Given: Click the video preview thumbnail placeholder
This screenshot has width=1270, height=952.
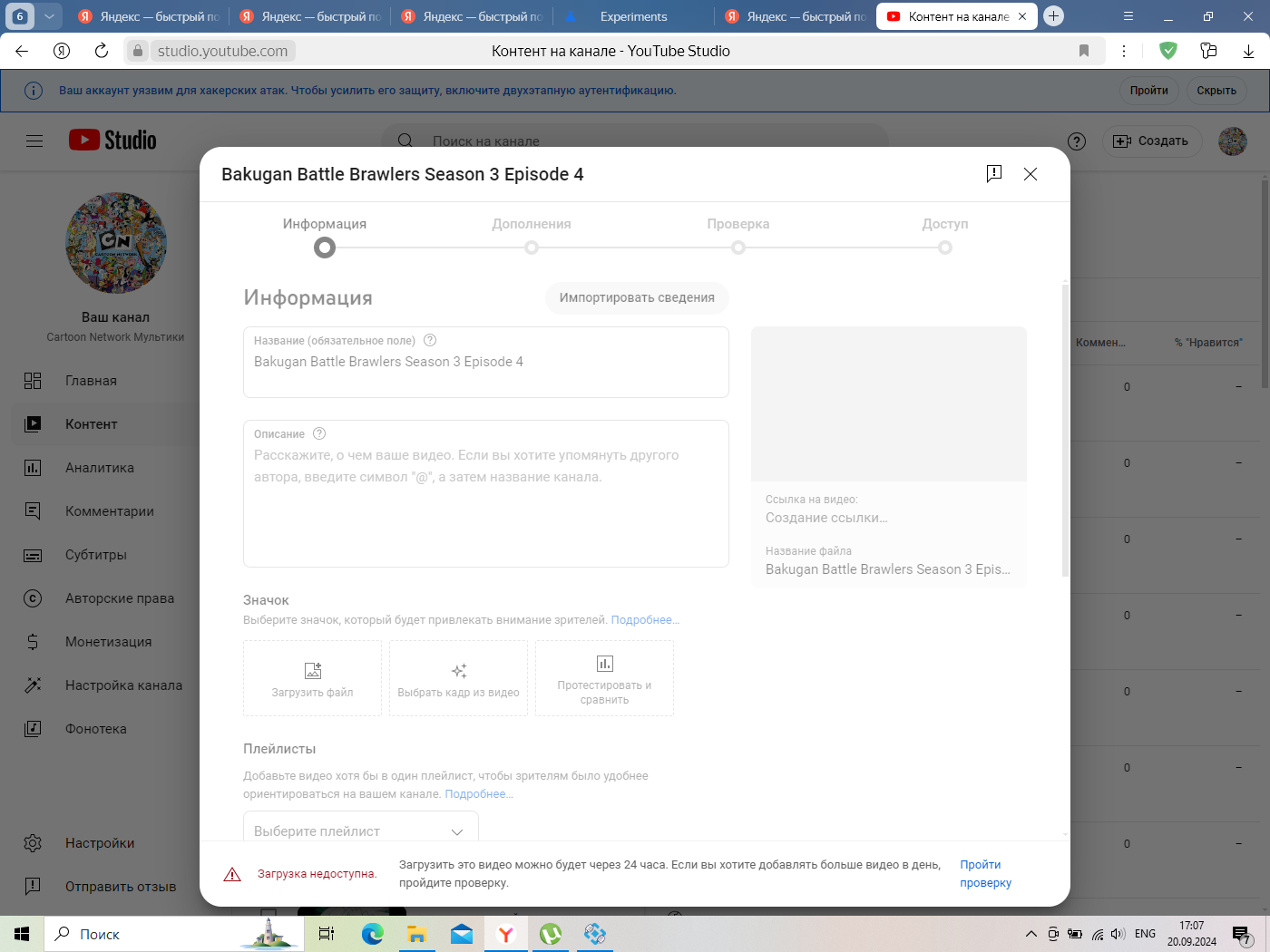Looking at the screenshot, I should click(x=889, y=403).
